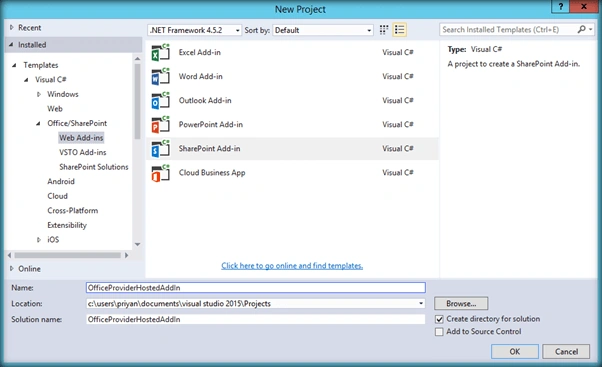Collapse the Office/SharePoint tree node
The height and width of the screenshot is (367, 602).
point(38,124)
